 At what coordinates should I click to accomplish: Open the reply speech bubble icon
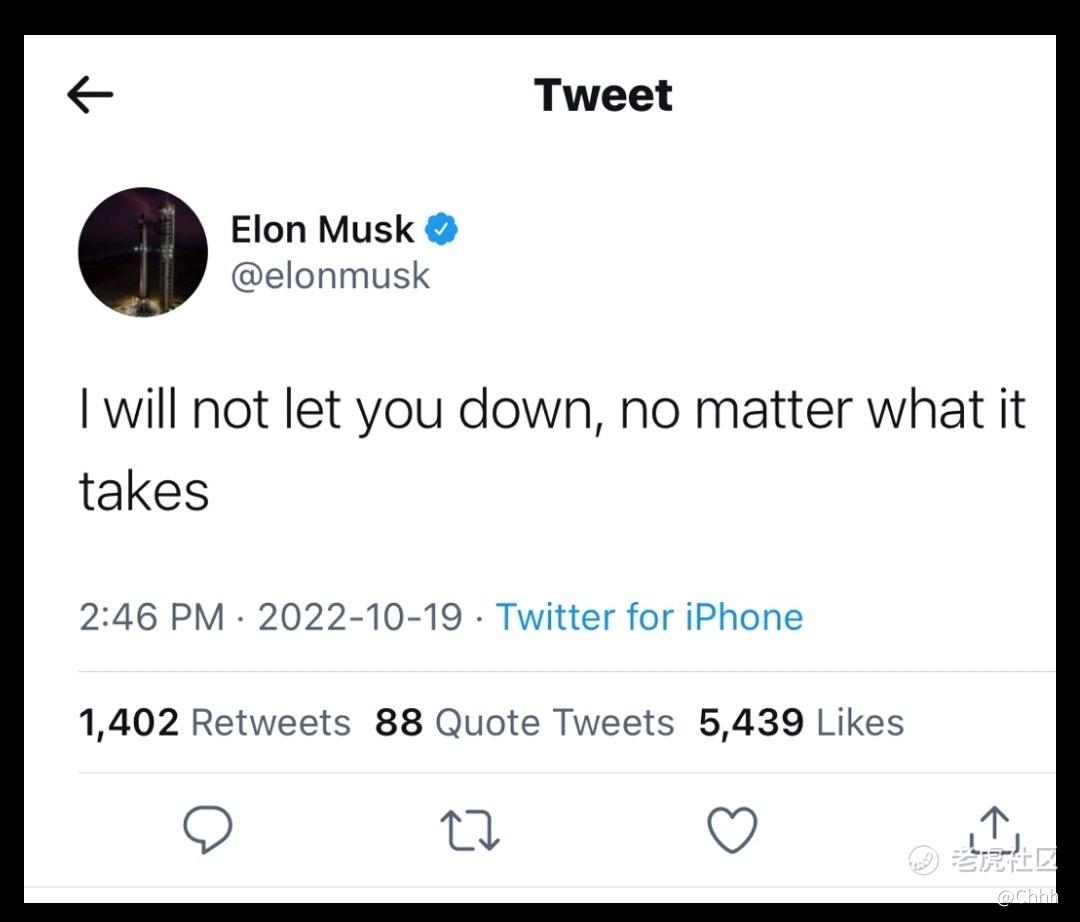click(207, 829)
